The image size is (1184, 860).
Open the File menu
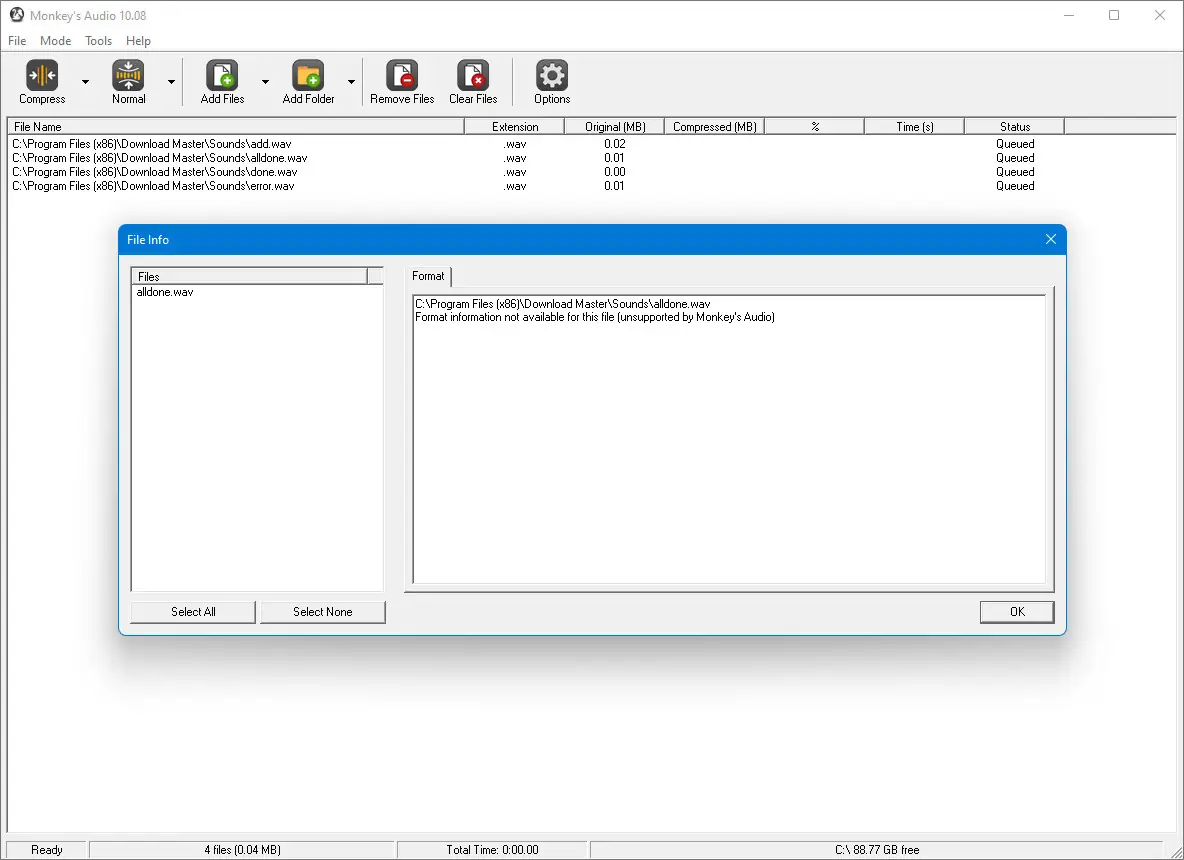[17, 41]
